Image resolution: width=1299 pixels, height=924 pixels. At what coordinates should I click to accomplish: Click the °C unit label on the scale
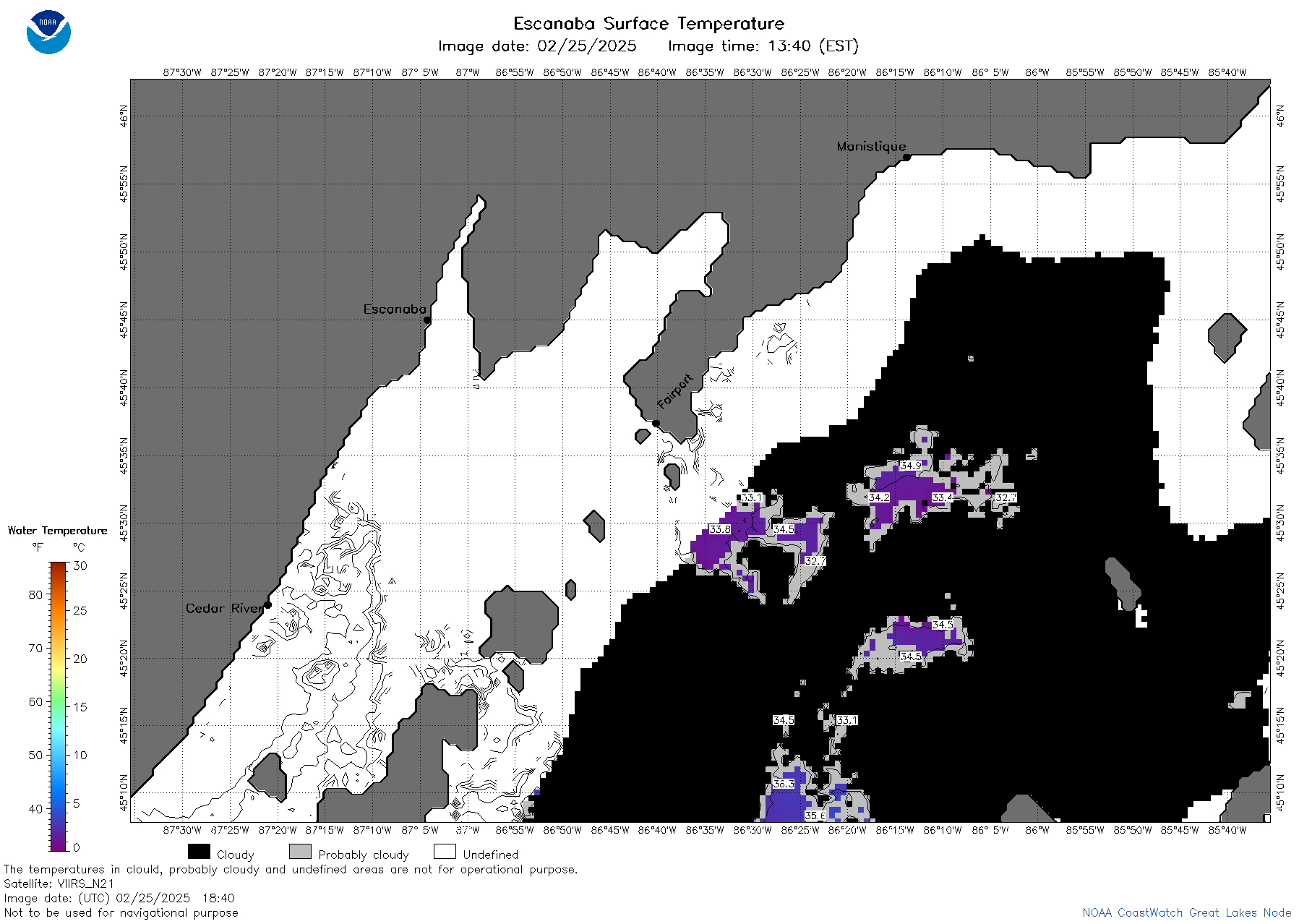pyautogui.click(x=79, y=547)
